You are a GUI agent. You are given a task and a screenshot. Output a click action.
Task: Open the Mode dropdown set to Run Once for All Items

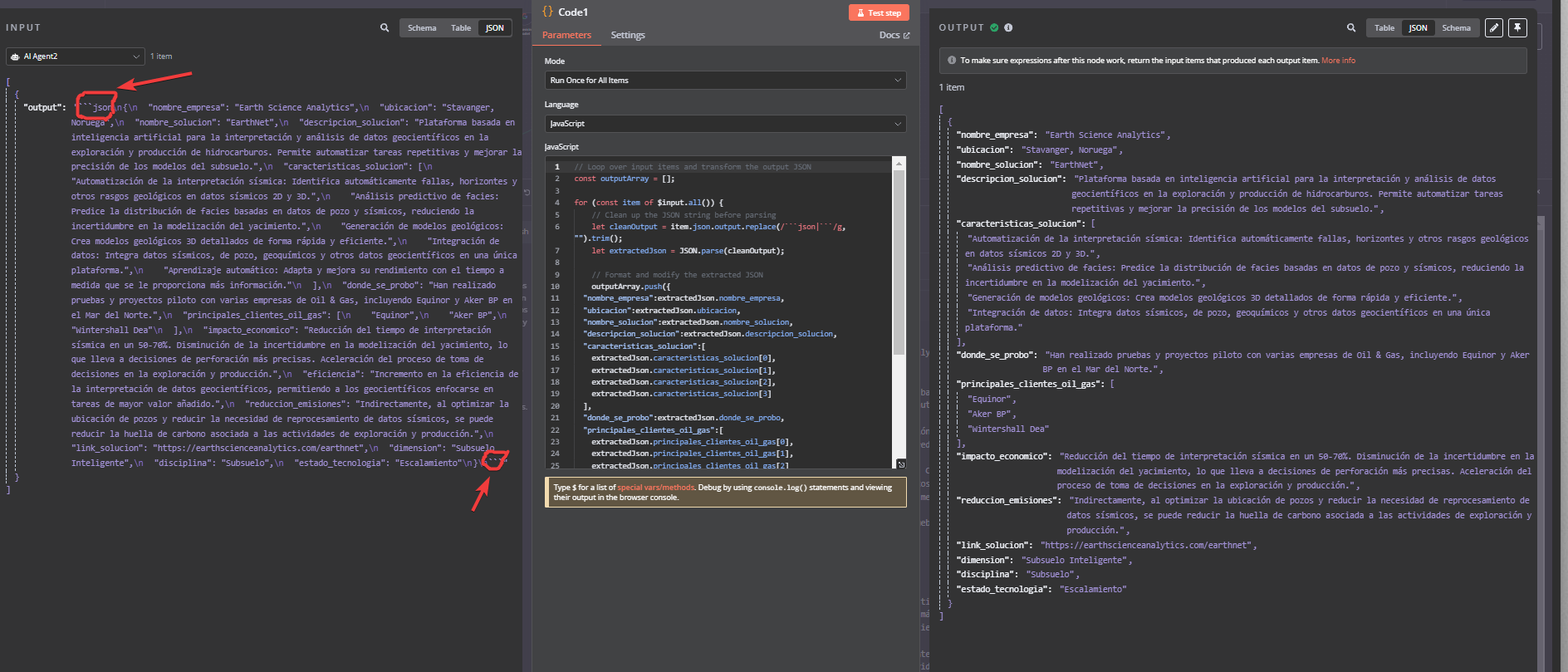coord(725,81)
